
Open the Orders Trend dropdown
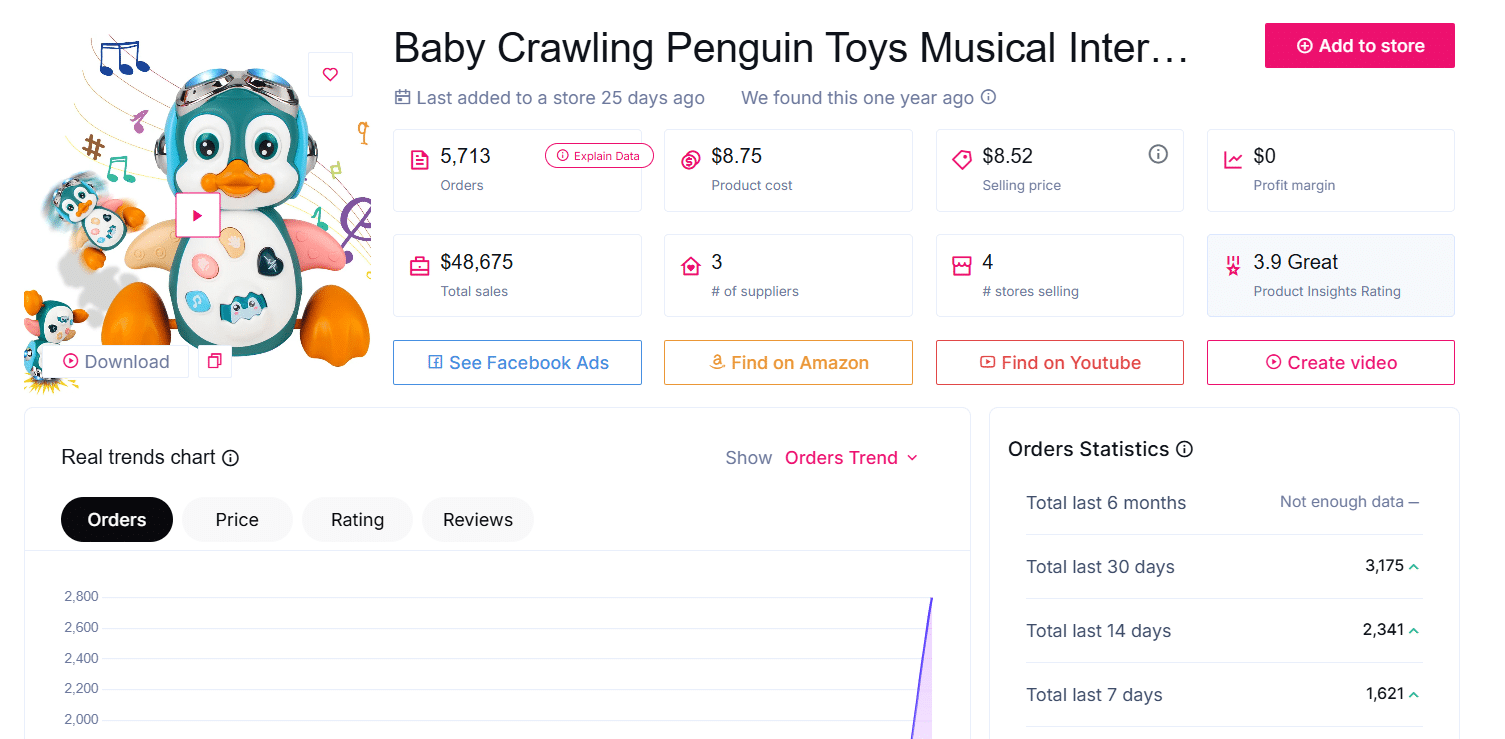[851, 457]
